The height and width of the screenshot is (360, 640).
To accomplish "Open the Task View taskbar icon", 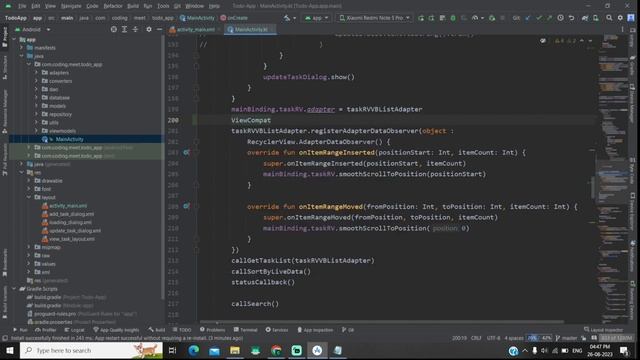I will point(172,350).
